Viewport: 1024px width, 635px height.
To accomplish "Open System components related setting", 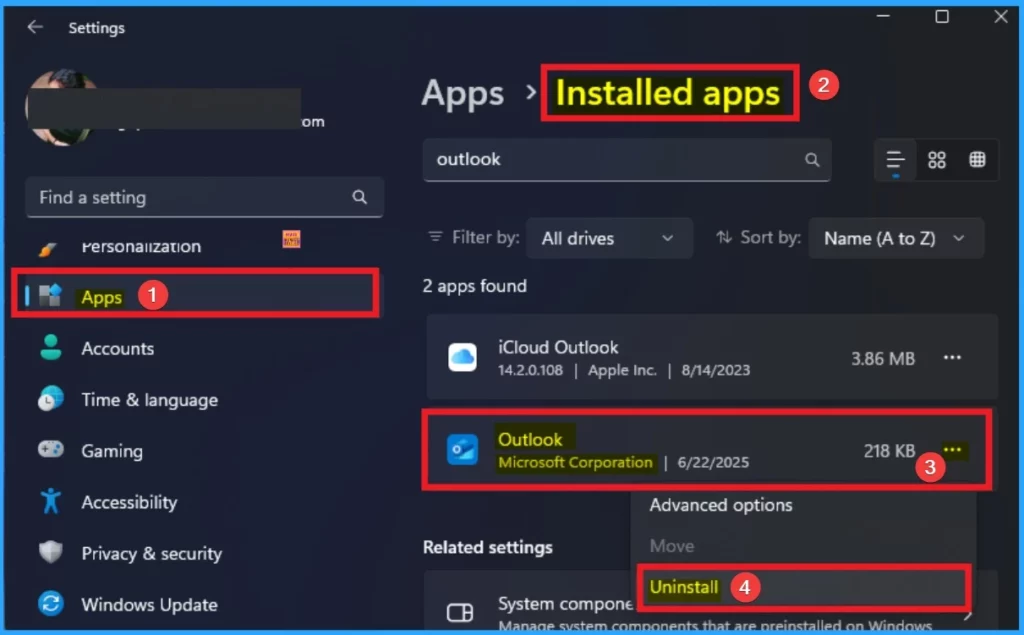I will coord(712,602).
